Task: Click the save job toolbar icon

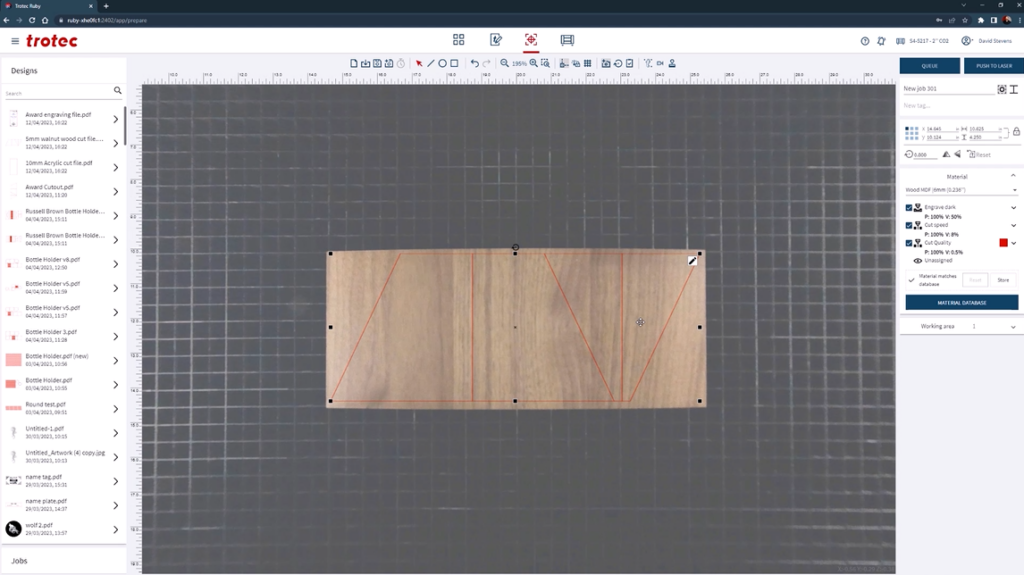Action: [377, 63]
